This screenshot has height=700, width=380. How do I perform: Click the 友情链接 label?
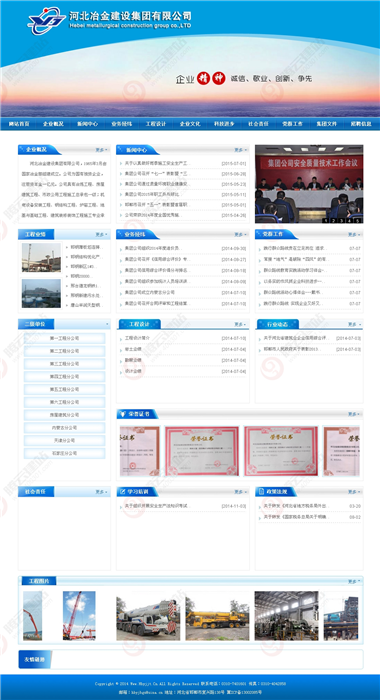pyautogui.click(x=34, y=660)
